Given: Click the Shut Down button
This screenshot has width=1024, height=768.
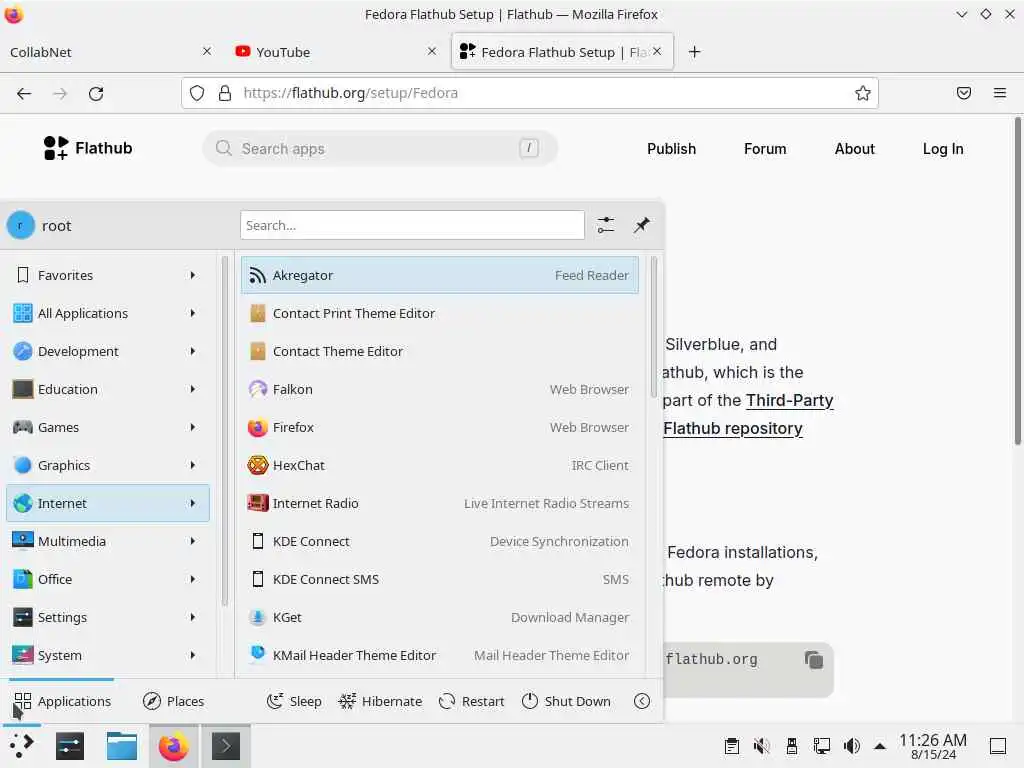Looking at the screenshot, I should click(566, 701).
